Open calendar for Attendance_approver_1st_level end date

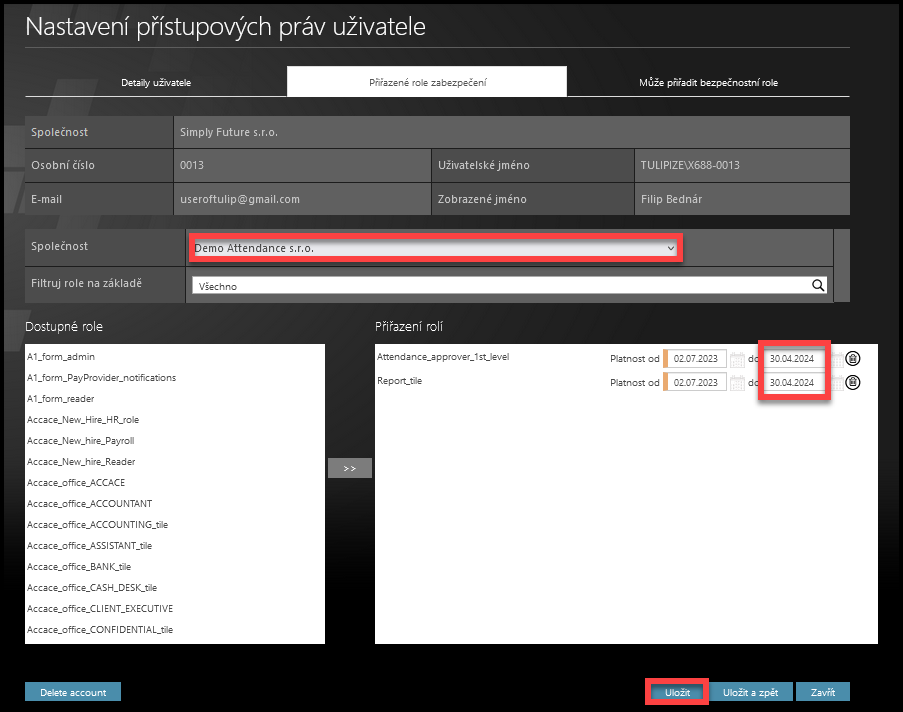click(x=836, y=358)
